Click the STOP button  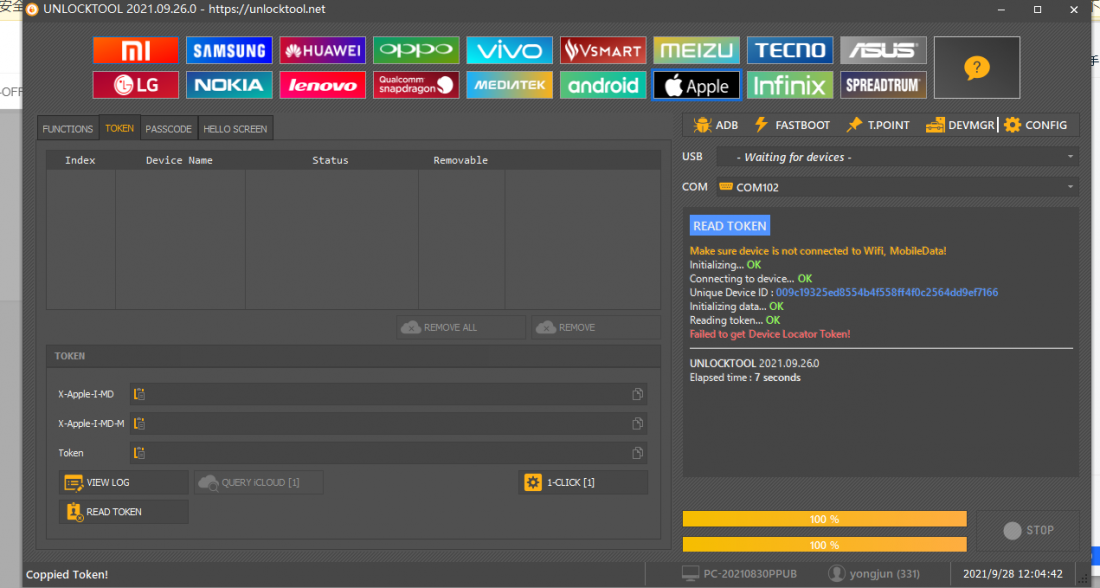coord(1028,530)
